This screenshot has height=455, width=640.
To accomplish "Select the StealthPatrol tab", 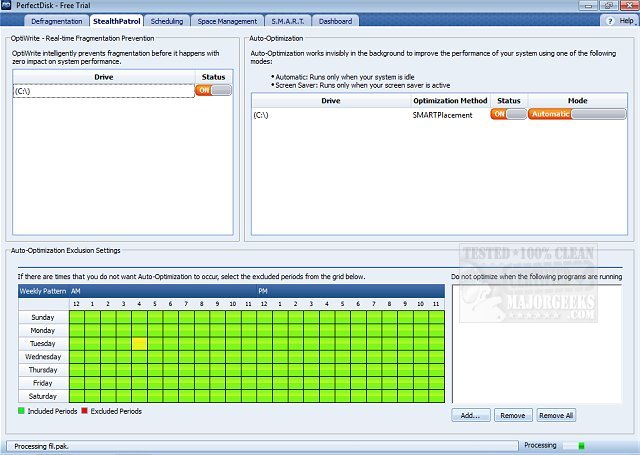I will tap(116, 21).
